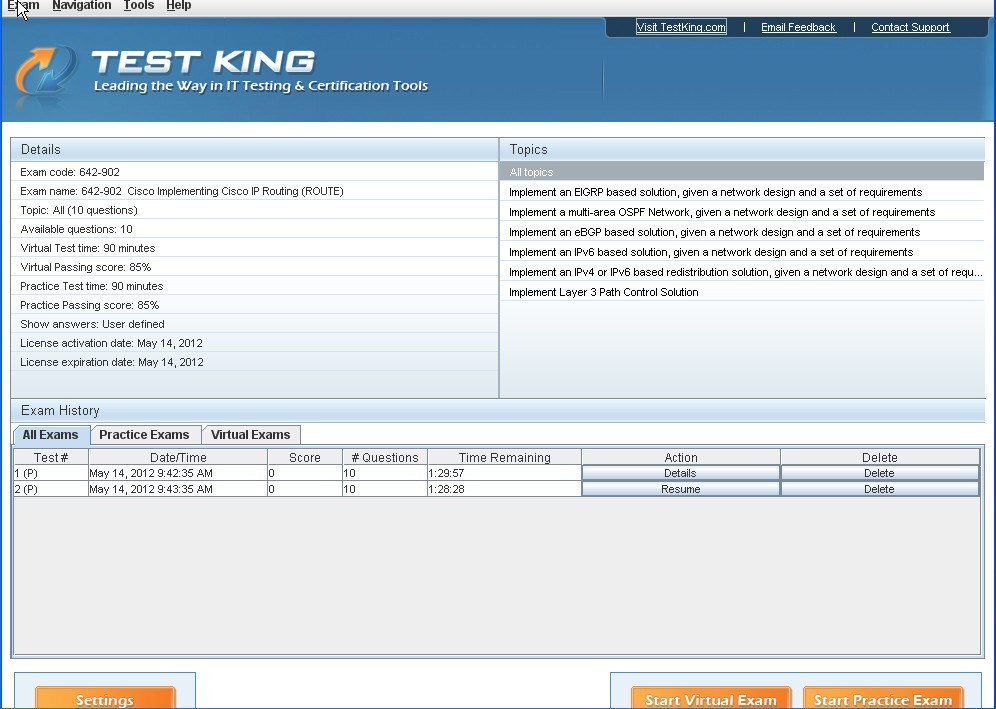Click 'Practice Test time: 90 minutes' row

click(254, 287)
